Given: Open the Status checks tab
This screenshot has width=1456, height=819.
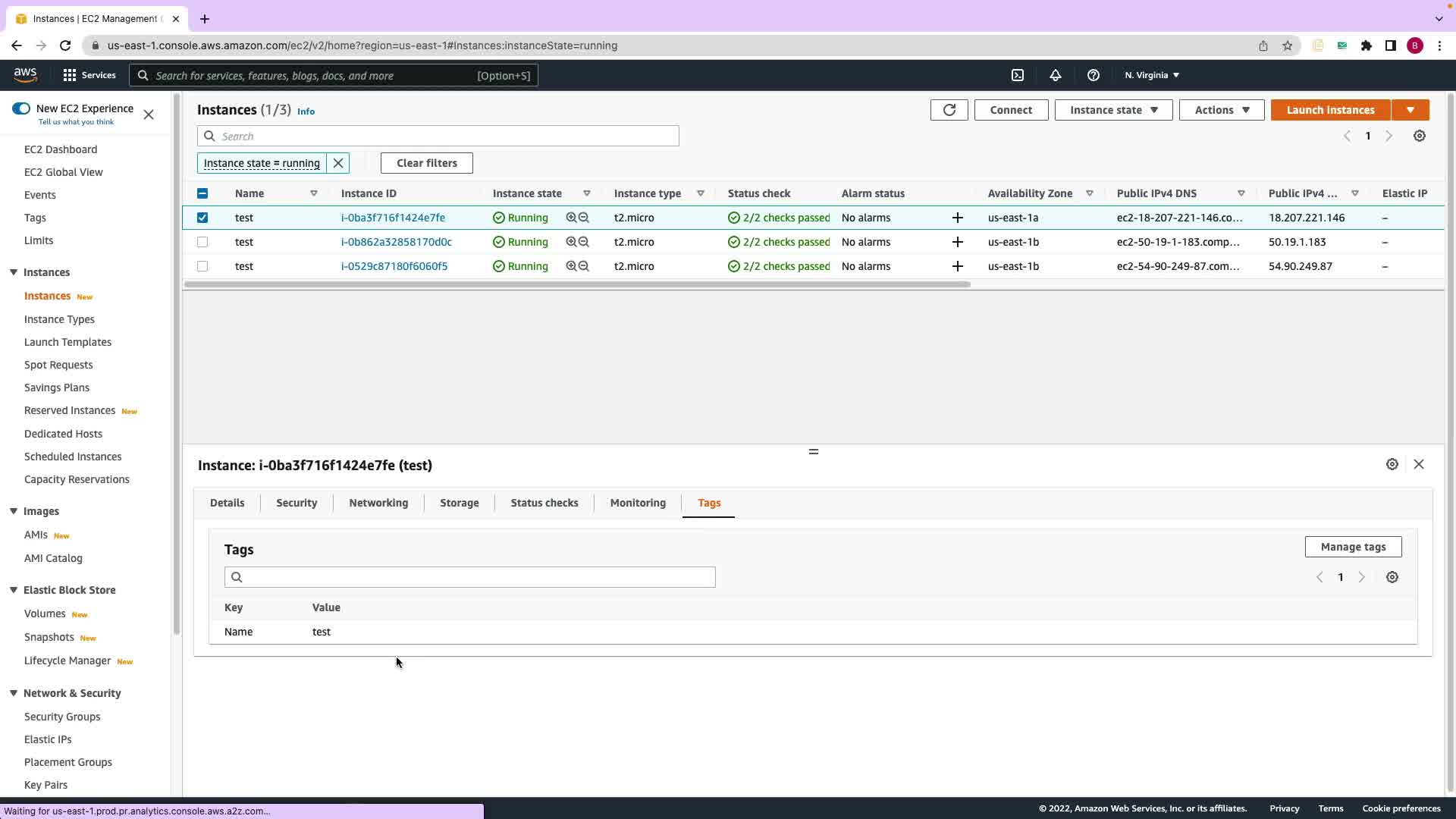Looking at the screenshot, I should pos(544,503).
